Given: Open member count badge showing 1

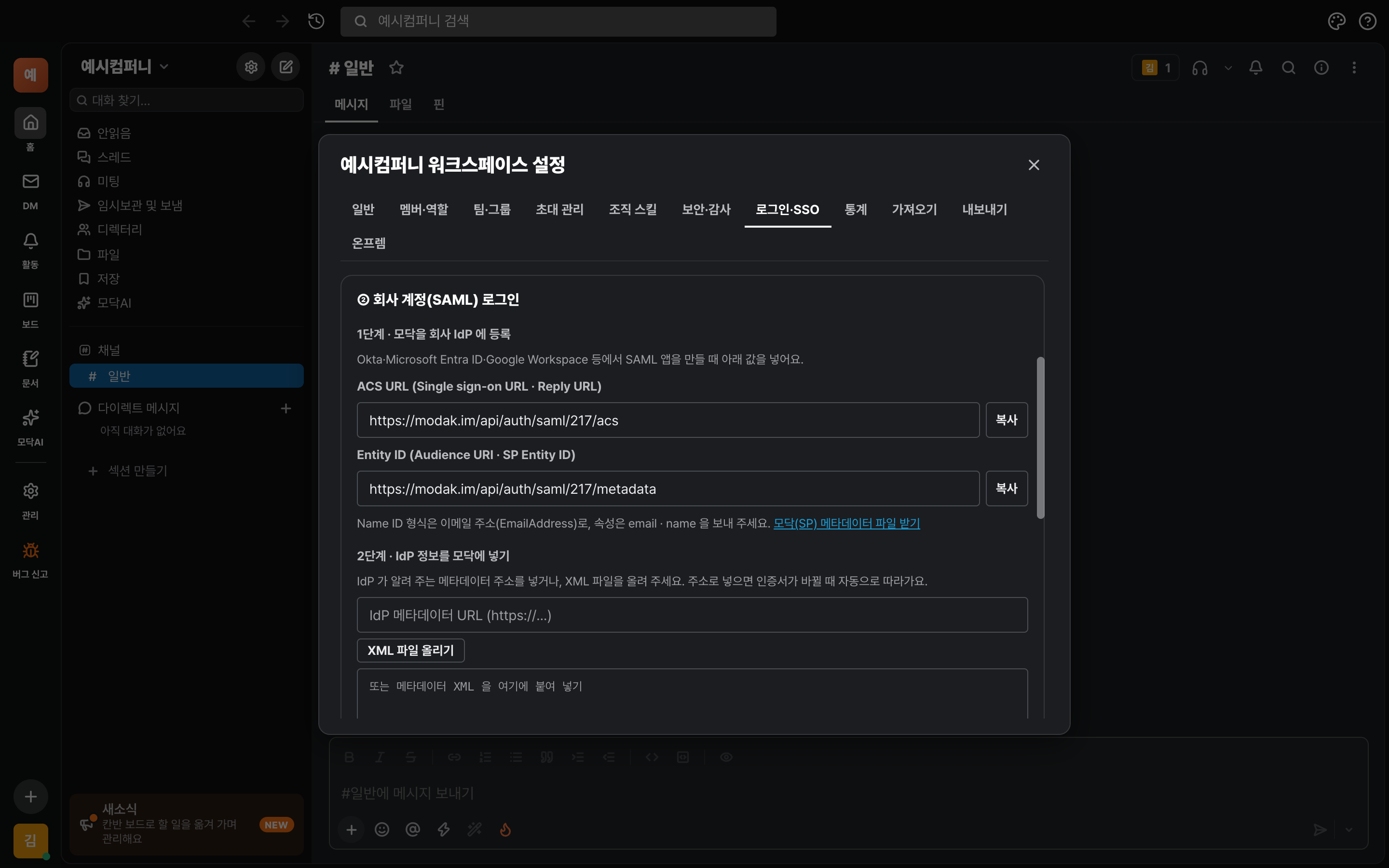Looking at the screenshot, I should point(1155,68).
